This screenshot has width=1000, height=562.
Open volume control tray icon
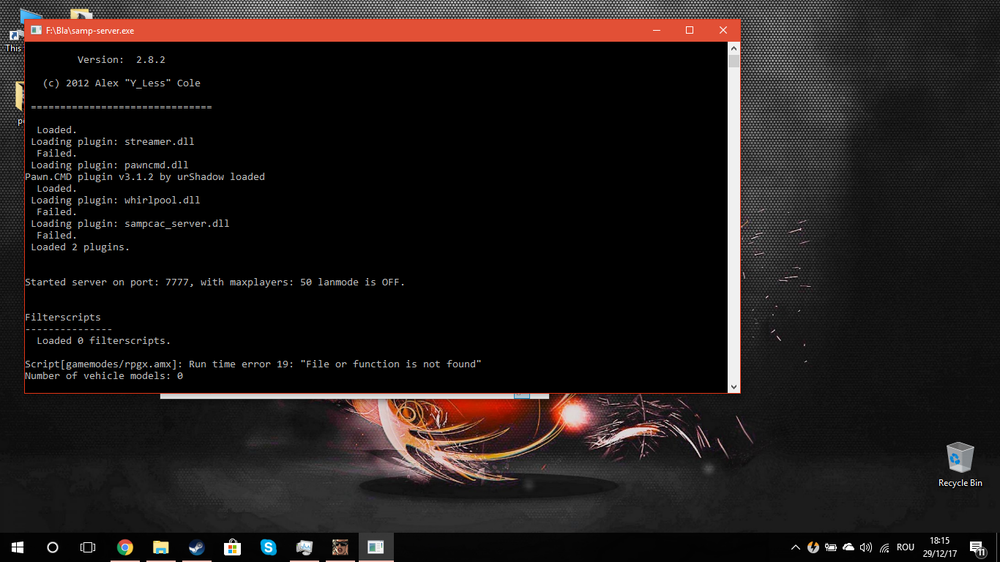[865, 547]
